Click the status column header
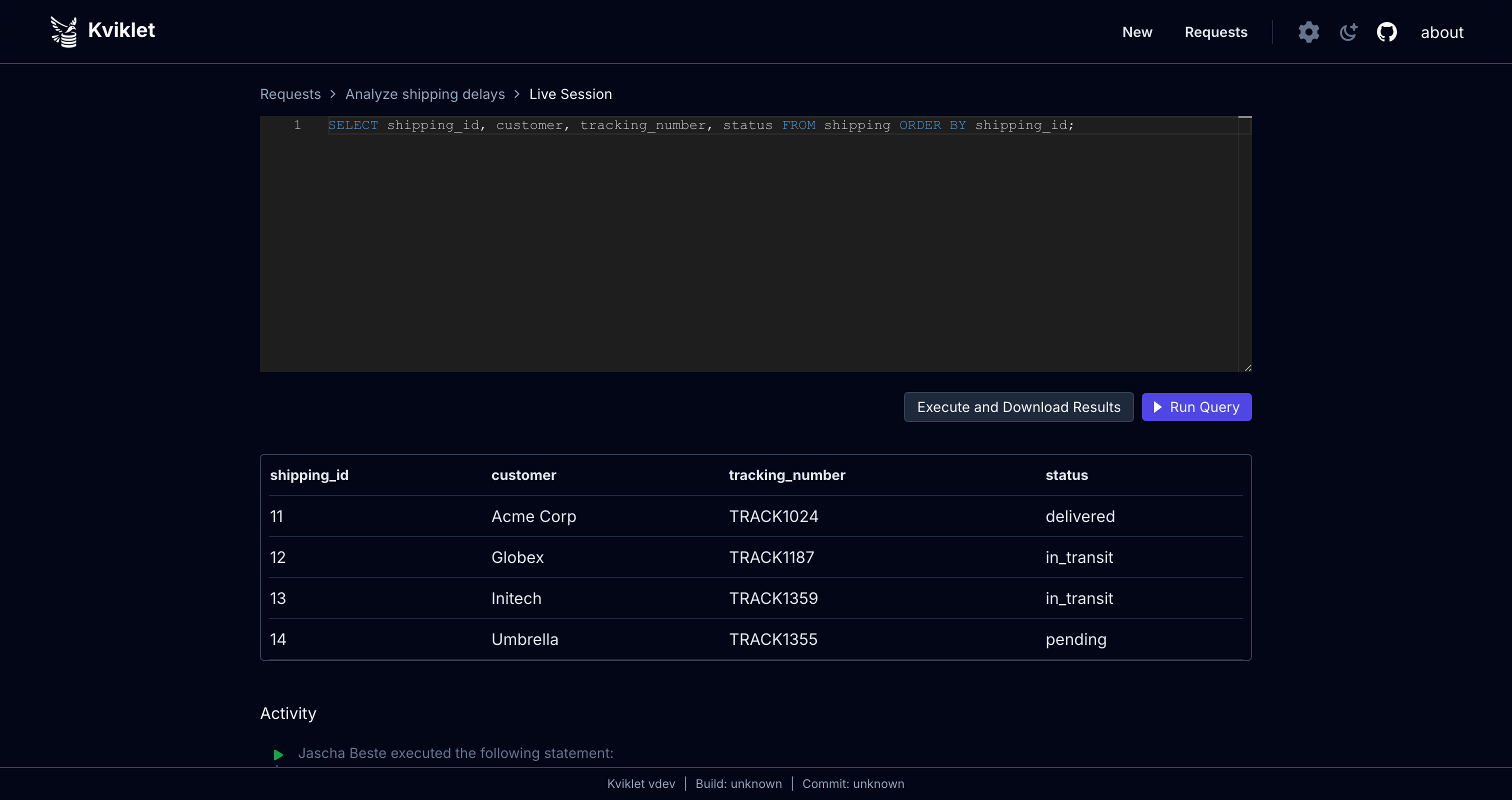This screenshot has width=1512, height=800. point(1066,475)
